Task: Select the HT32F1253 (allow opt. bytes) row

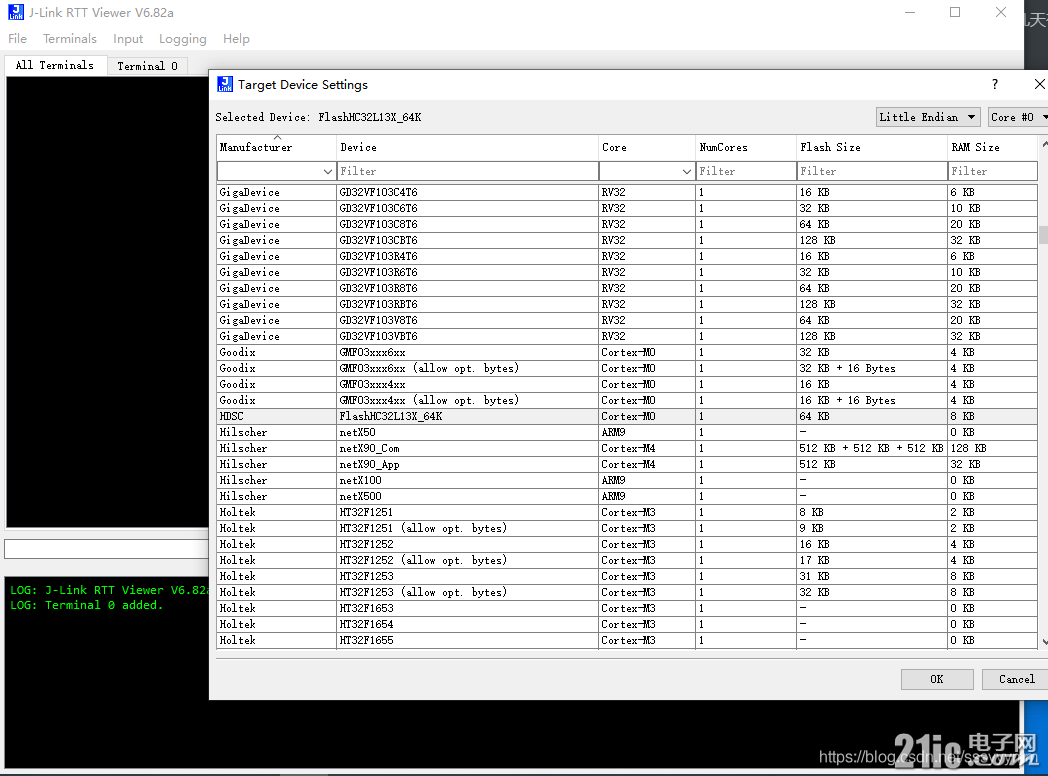Action: tap(627, 593)
